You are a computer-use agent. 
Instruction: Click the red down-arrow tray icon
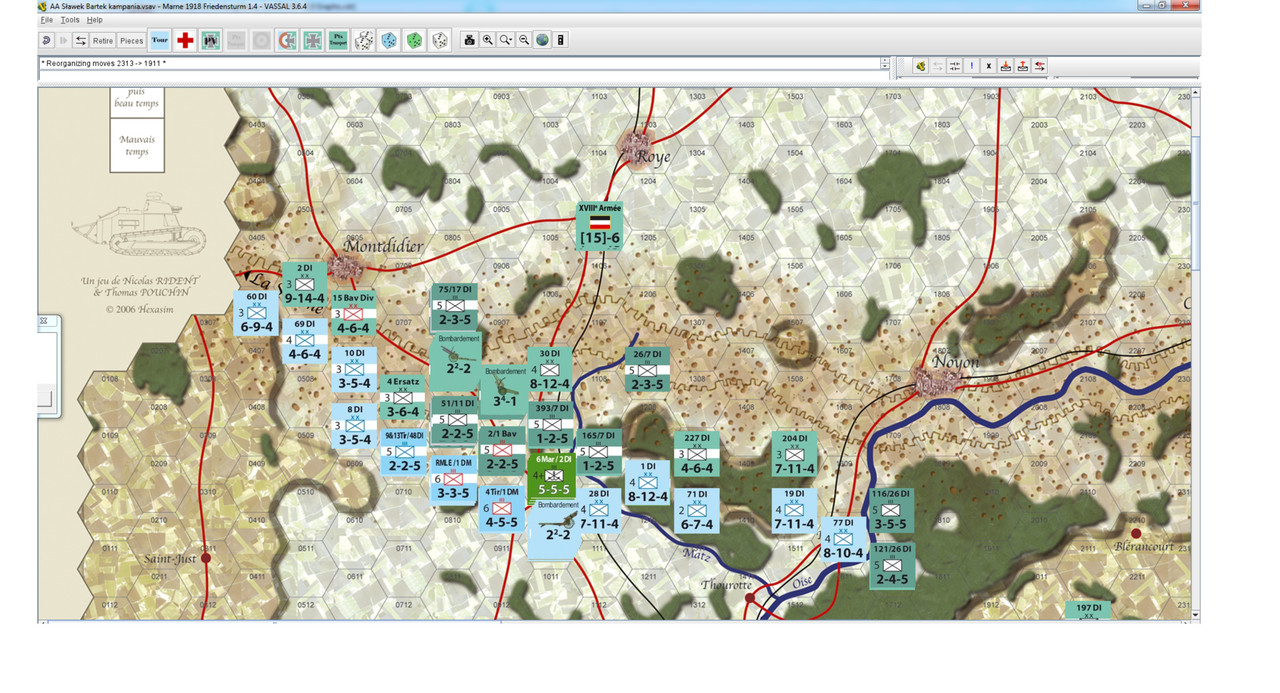coord(1006,66)
